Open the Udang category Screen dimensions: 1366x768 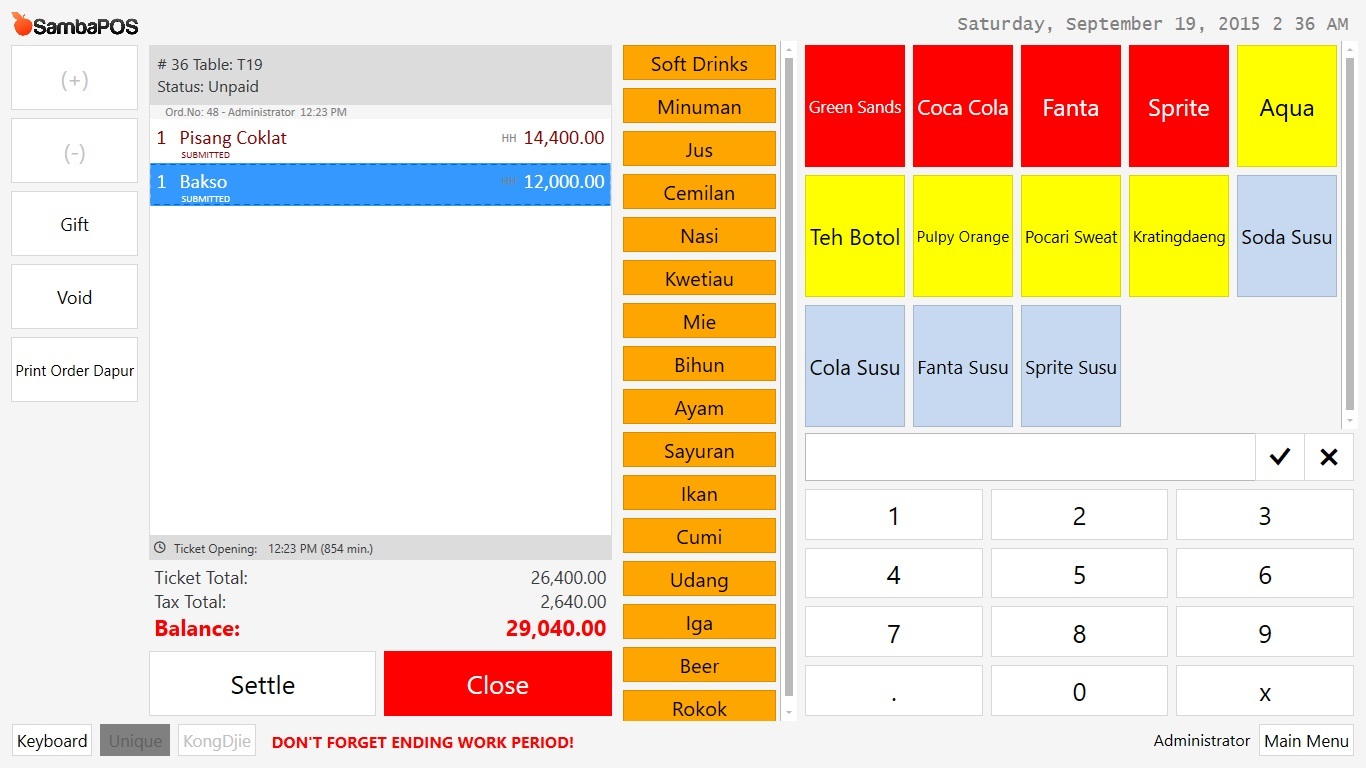[x=699, y=579]
